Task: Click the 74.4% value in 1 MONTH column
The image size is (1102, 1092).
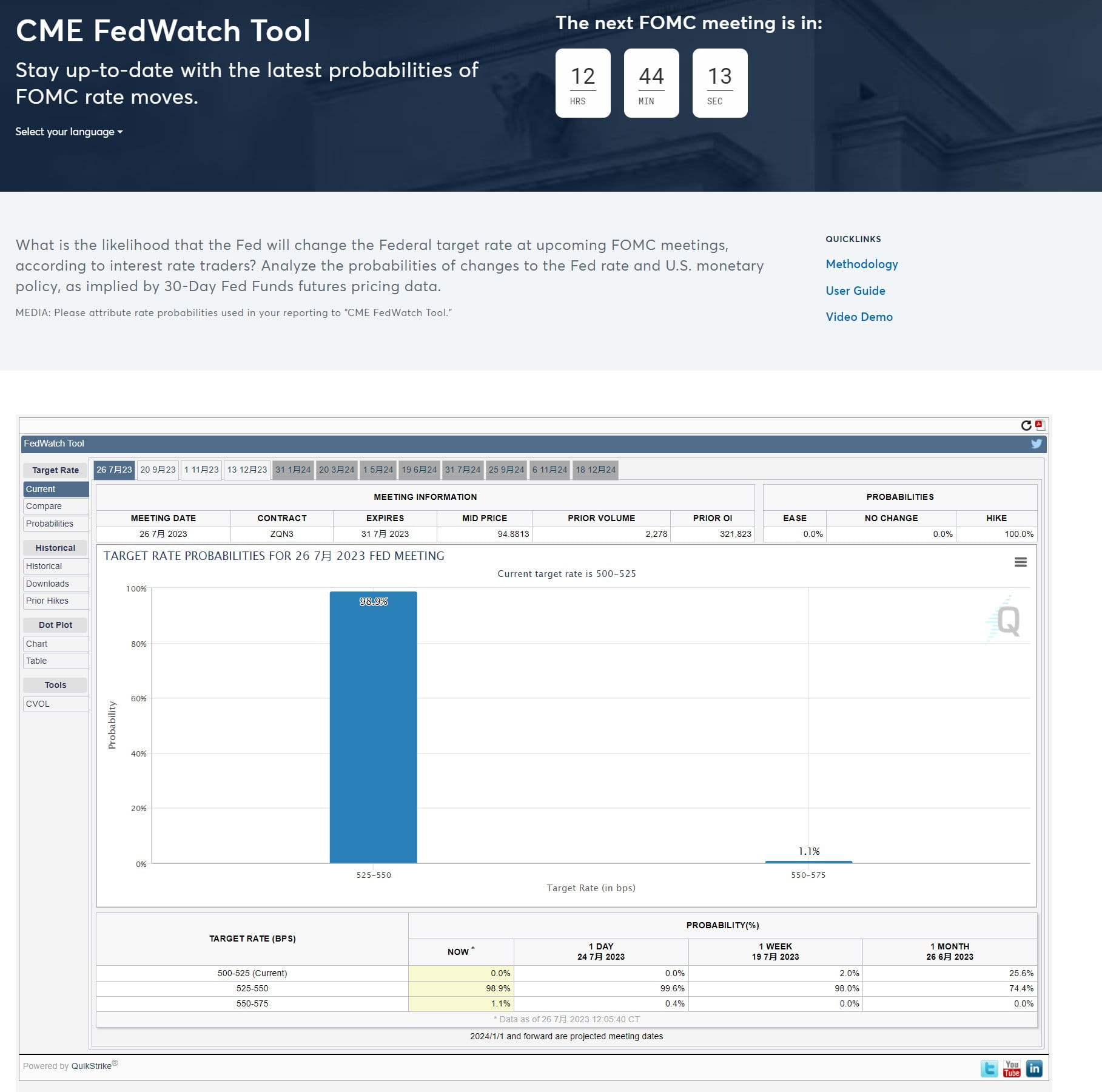Action: [1021, 988]
